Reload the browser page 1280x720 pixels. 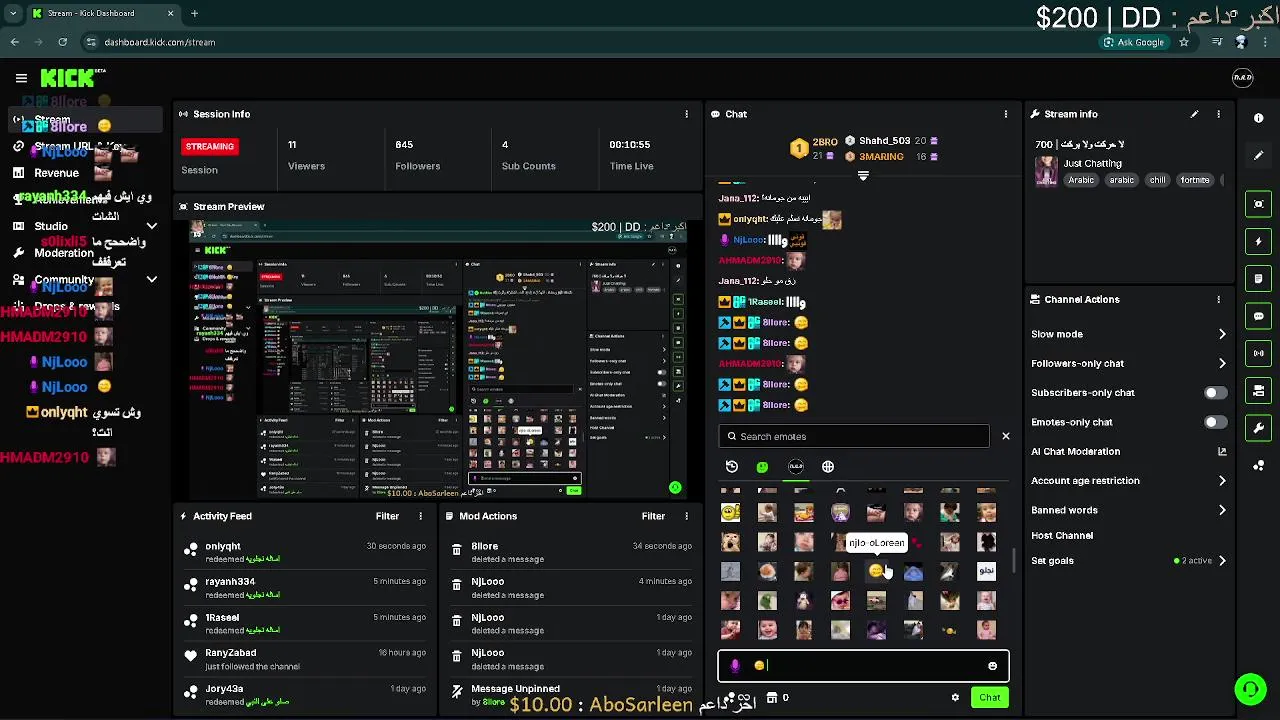tap(62, 42)
